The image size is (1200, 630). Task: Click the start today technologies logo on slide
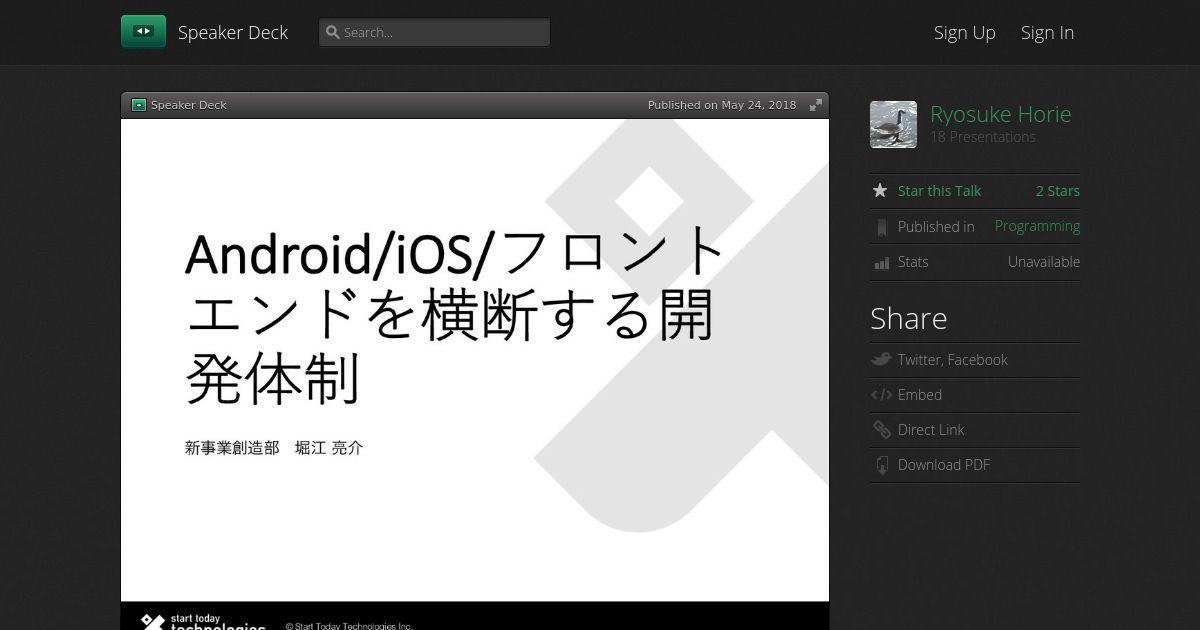click(x=203, y=622)
